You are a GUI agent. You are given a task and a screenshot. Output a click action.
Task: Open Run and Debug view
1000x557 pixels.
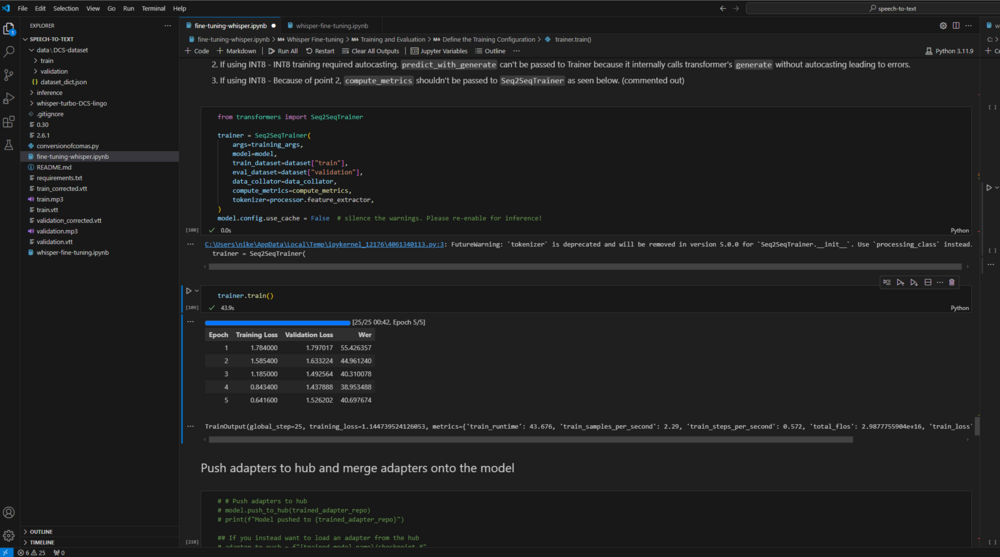[x=9, y=98]
